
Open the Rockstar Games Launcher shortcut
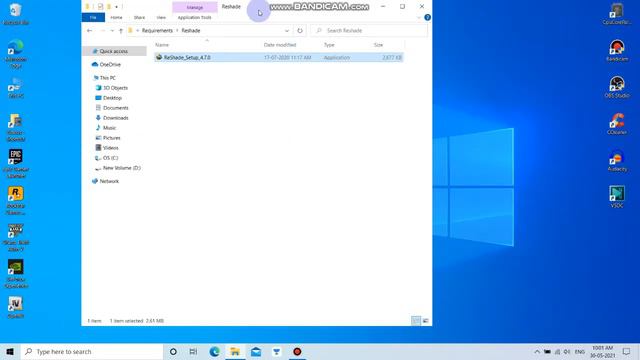coord(16,200)
